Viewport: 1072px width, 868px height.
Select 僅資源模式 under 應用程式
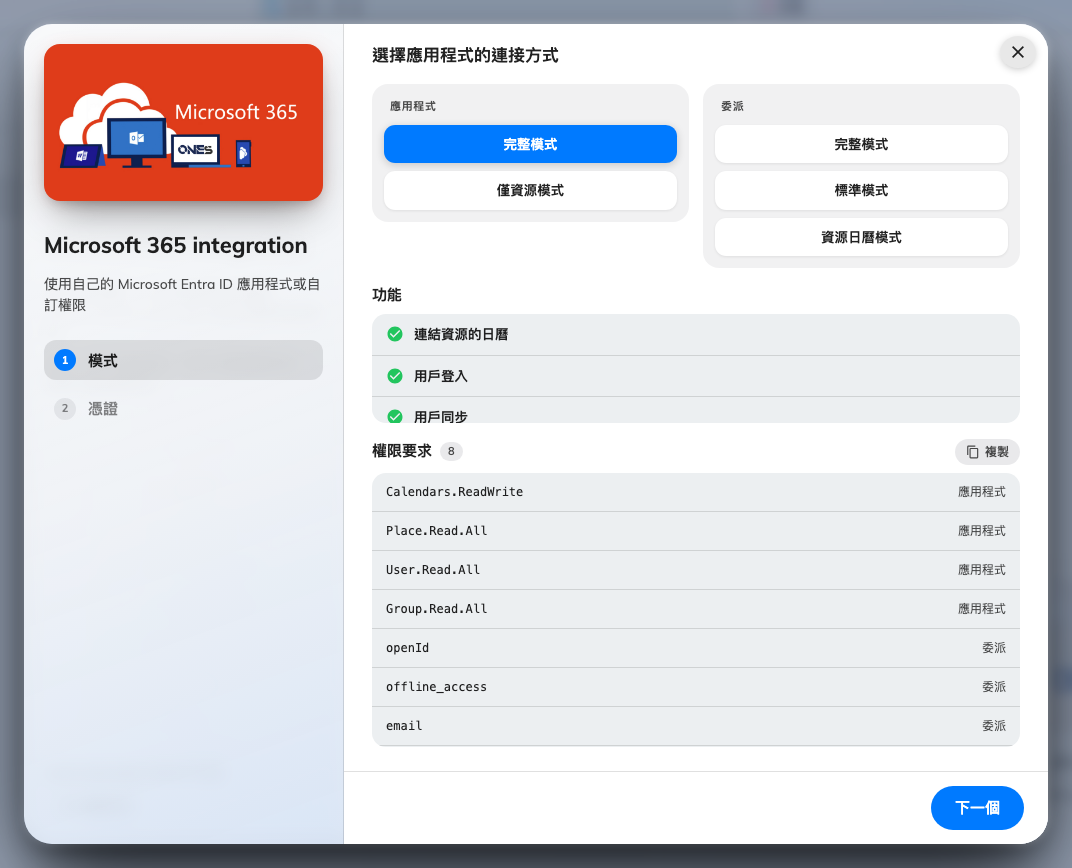pyautogui.click(x=530, y=190)
